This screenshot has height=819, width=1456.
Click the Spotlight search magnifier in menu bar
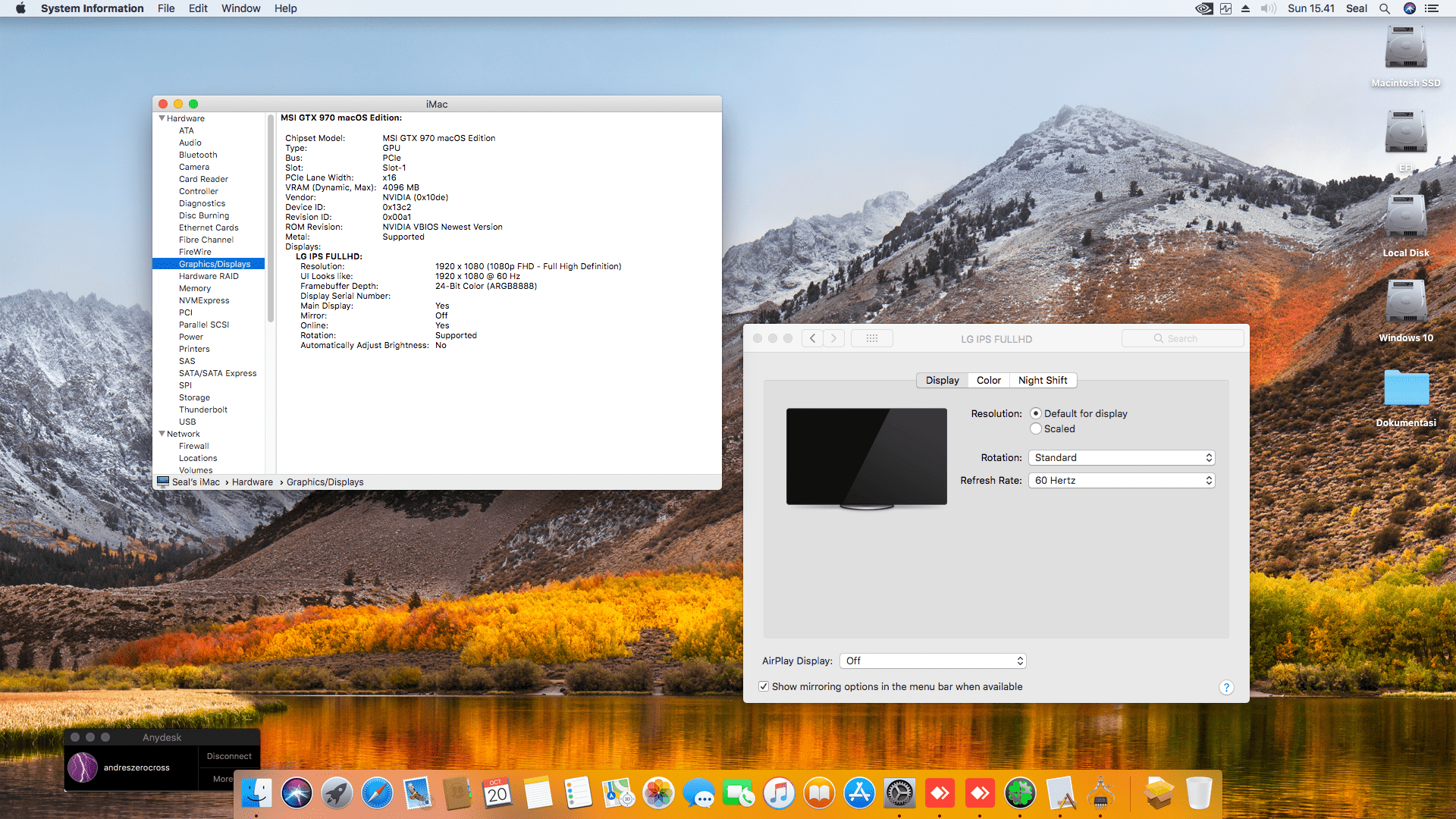[x=1384, y=8]
